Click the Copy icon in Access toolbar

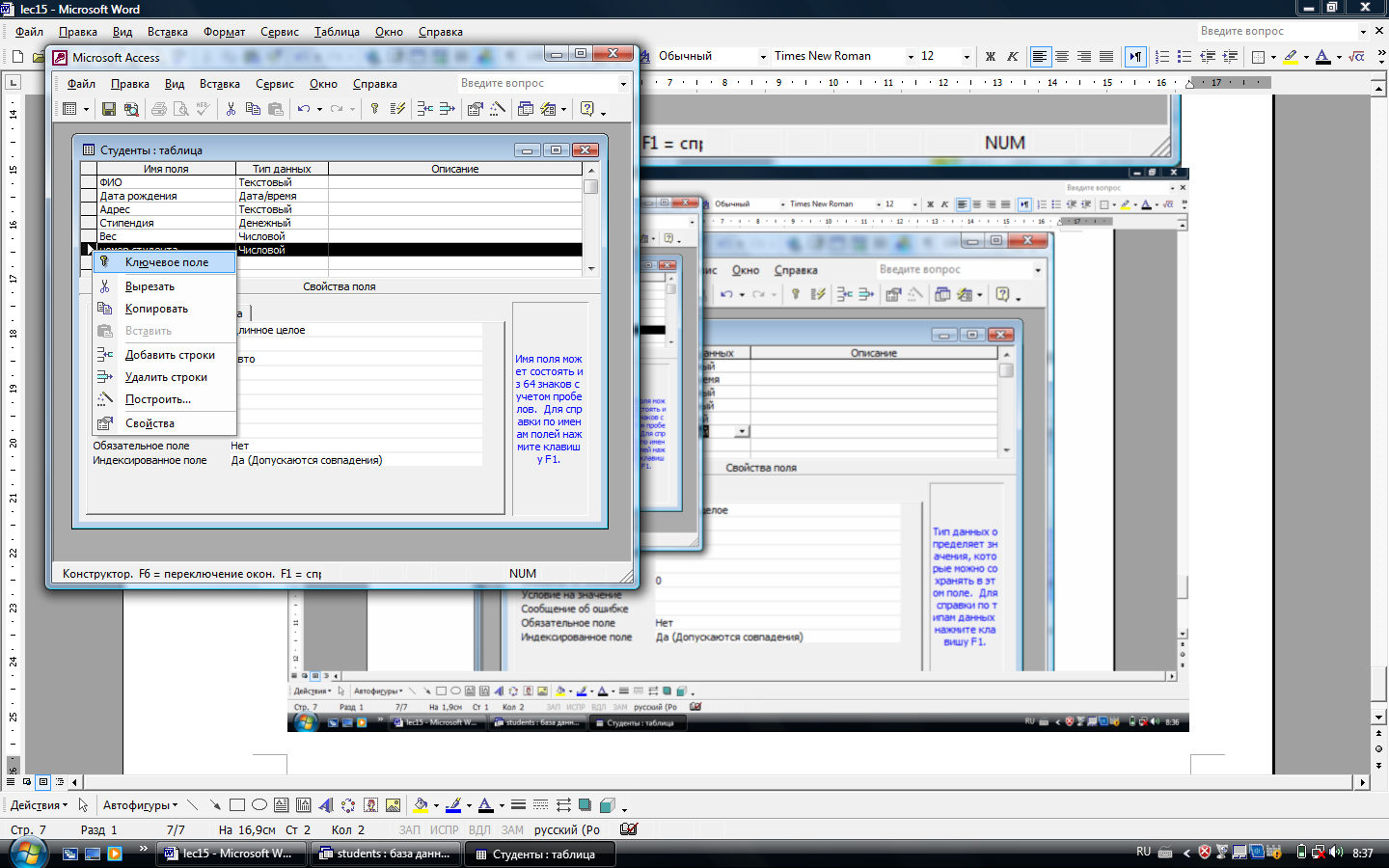tap(253, 109)
